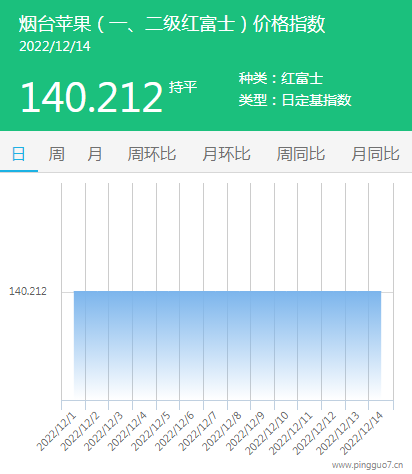The height and width of the screenshot is (474, 412).
Task: Select the 月环比 tab
Action: tap(226, 154)
